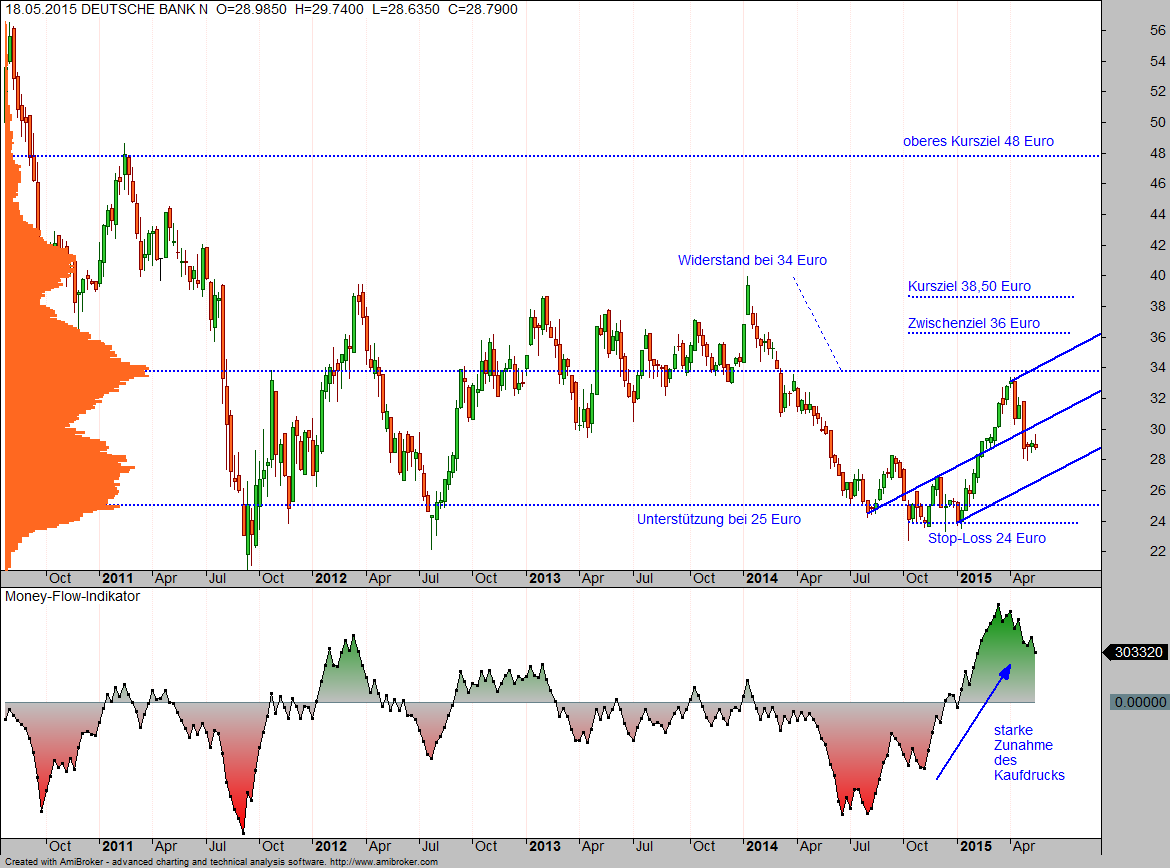The height and width of the screenshot is (868, 1170).
Task: Click the 2012 label on the price chart's time axis
Action: tap(331, 578)
